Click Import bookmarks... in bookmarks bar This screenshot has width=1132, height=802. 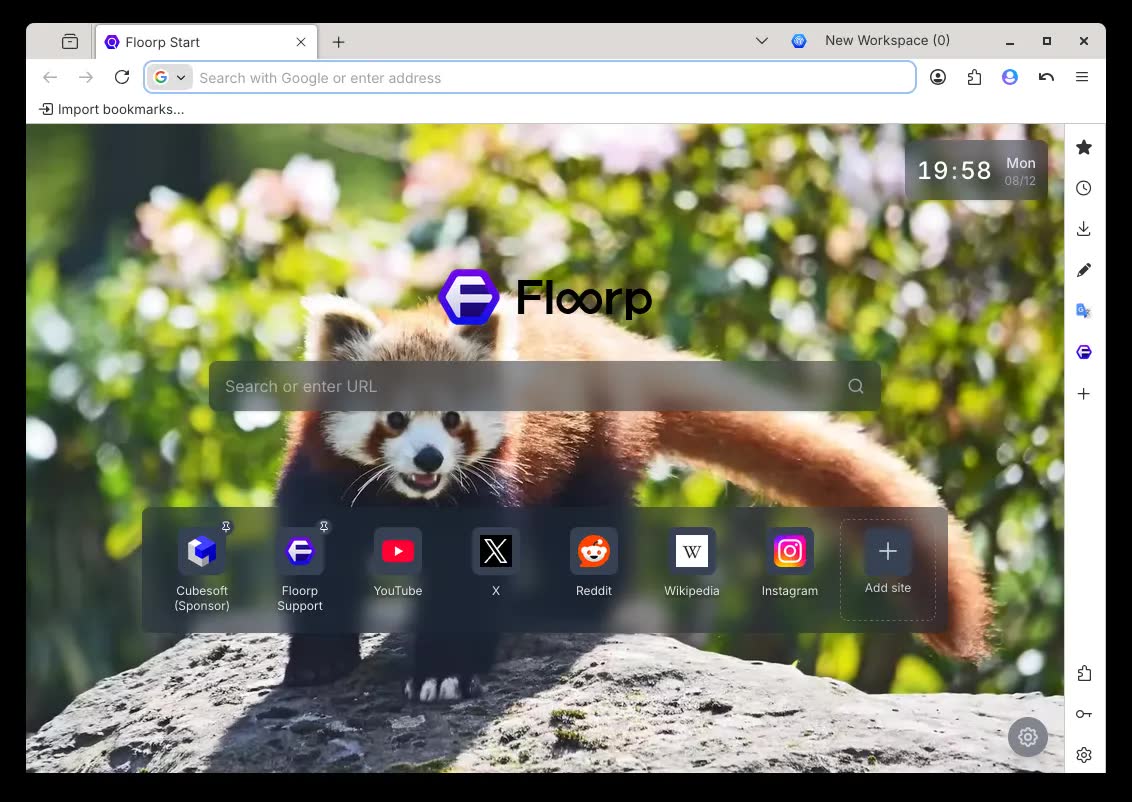coord(112,109)
